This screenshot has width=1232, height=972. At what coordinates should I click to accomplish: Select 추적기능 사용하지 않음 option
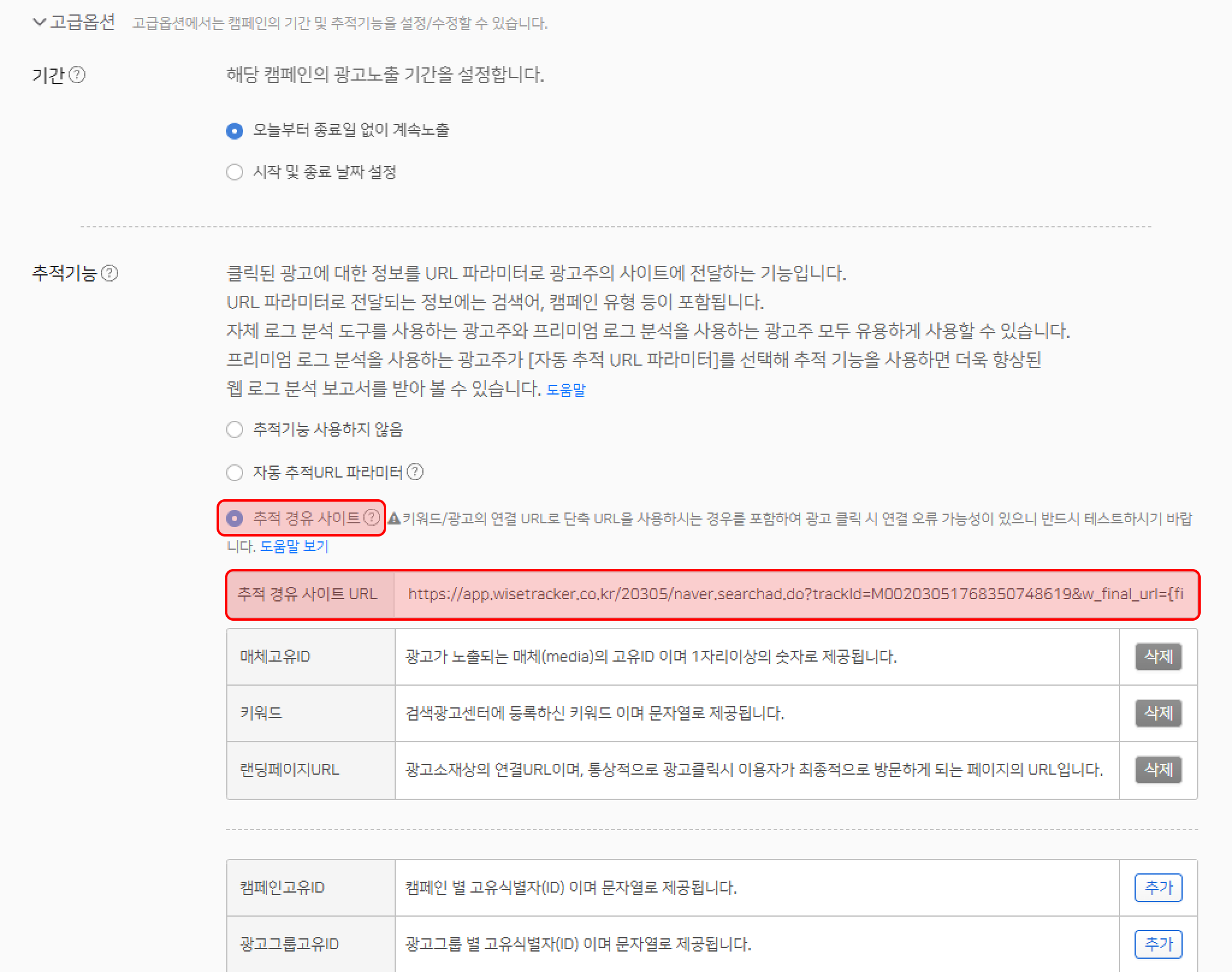coord(235,429)
